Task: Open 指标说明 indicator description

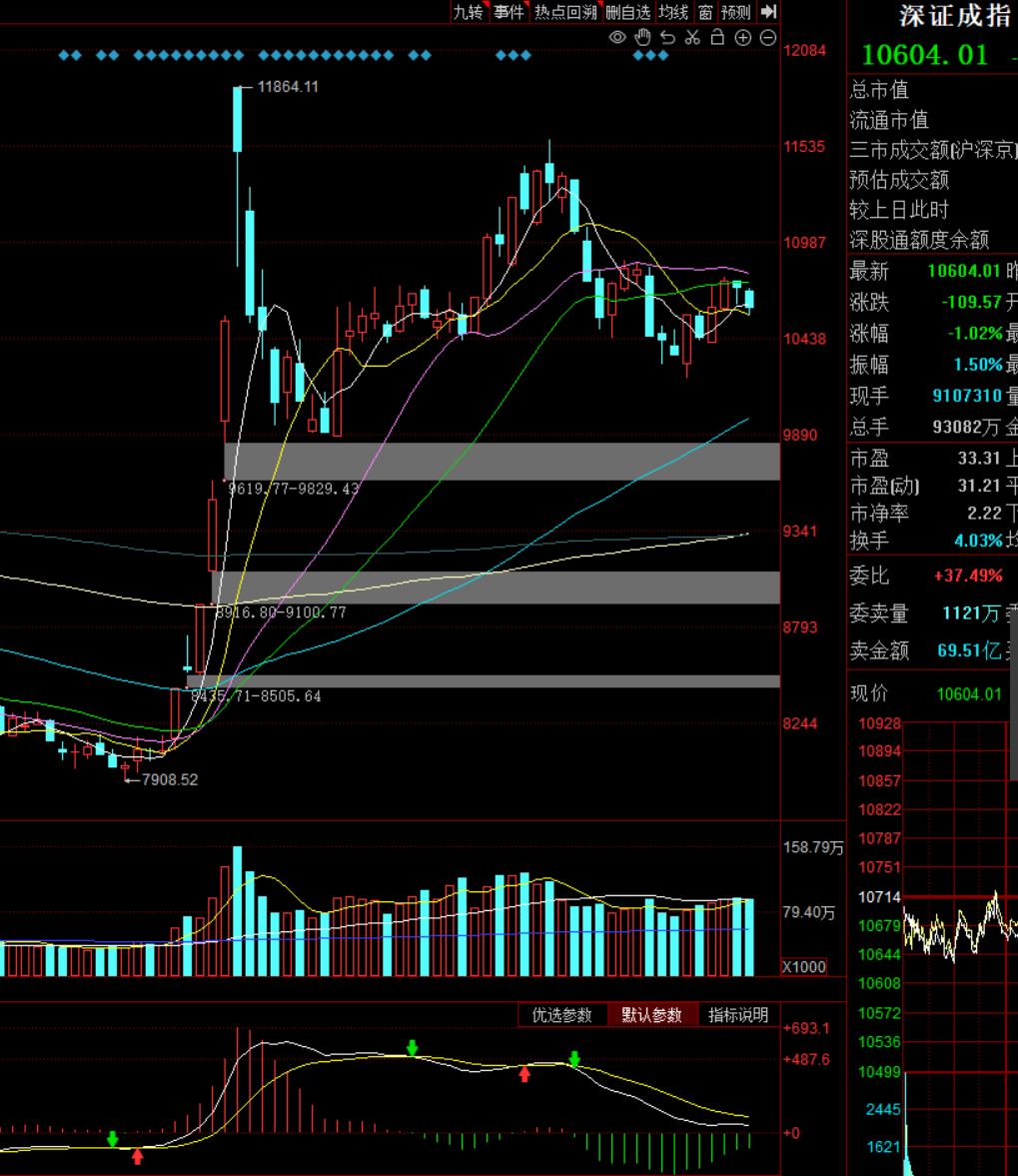Action: click(x=738, y=1015)
